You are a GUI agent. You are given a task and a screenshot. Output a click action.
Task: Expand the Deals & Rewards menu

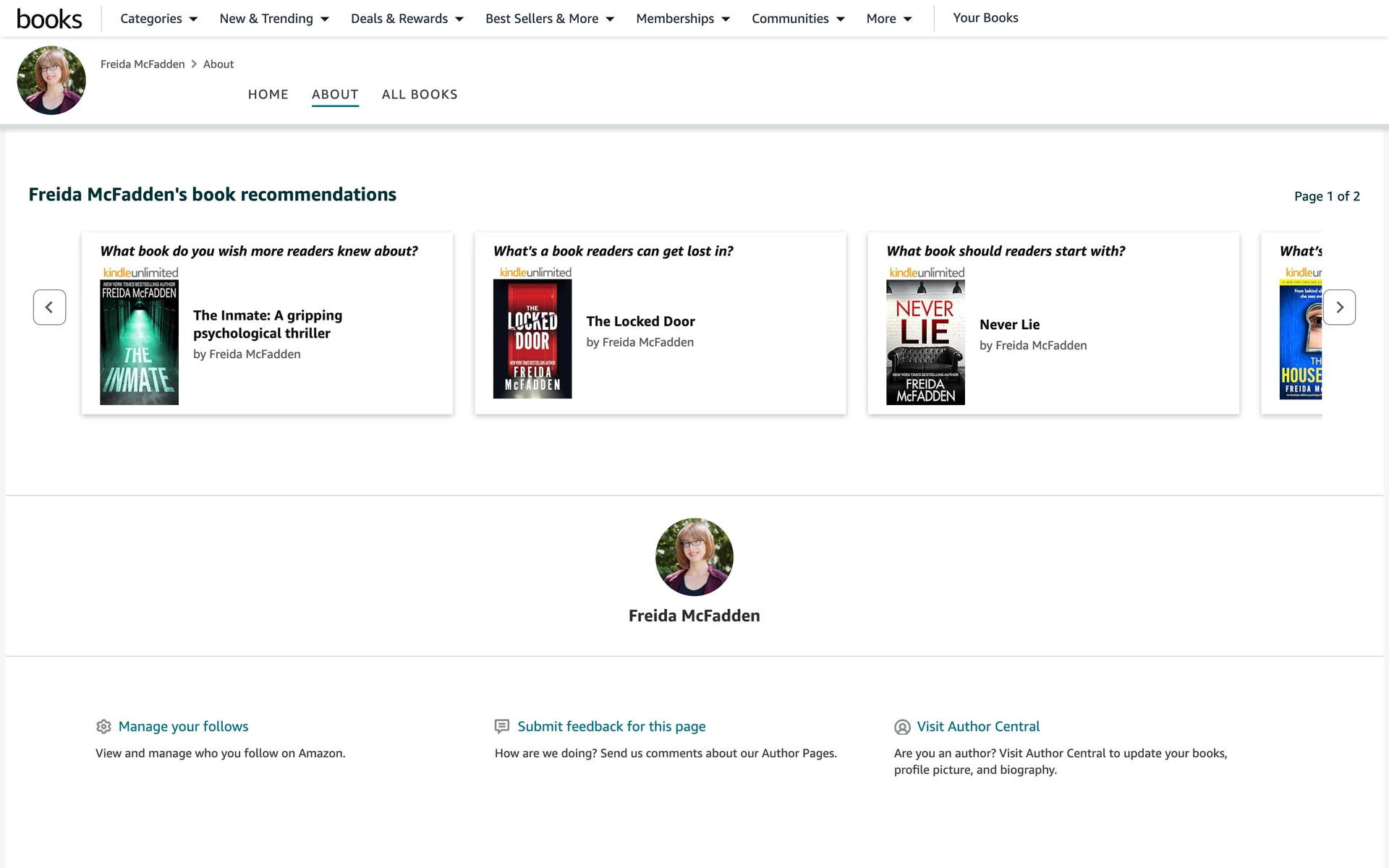407,19
